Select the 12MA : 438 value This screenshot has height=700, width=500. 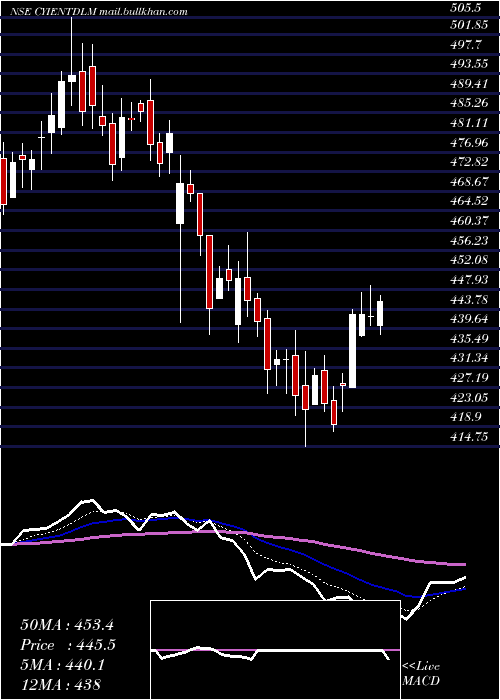[60, 685]
